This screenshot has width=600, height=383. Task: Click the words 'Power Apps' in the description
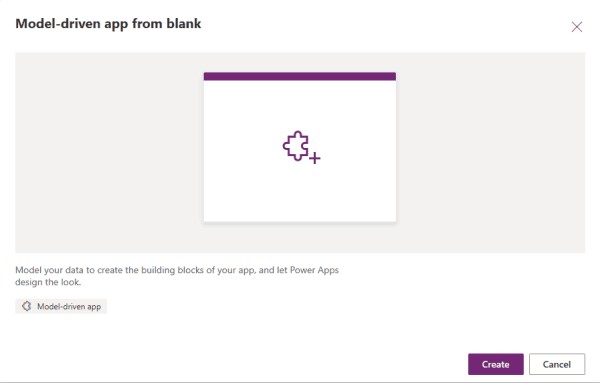[x=315, y=270]
